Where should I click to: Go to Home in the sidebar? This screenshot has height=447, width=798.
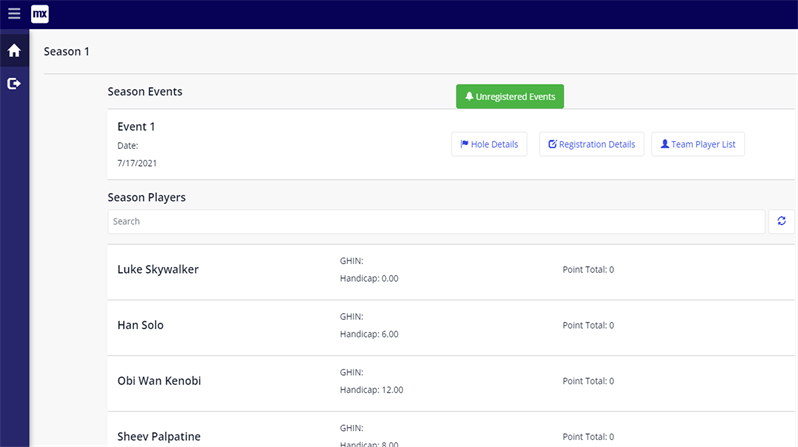14,50
